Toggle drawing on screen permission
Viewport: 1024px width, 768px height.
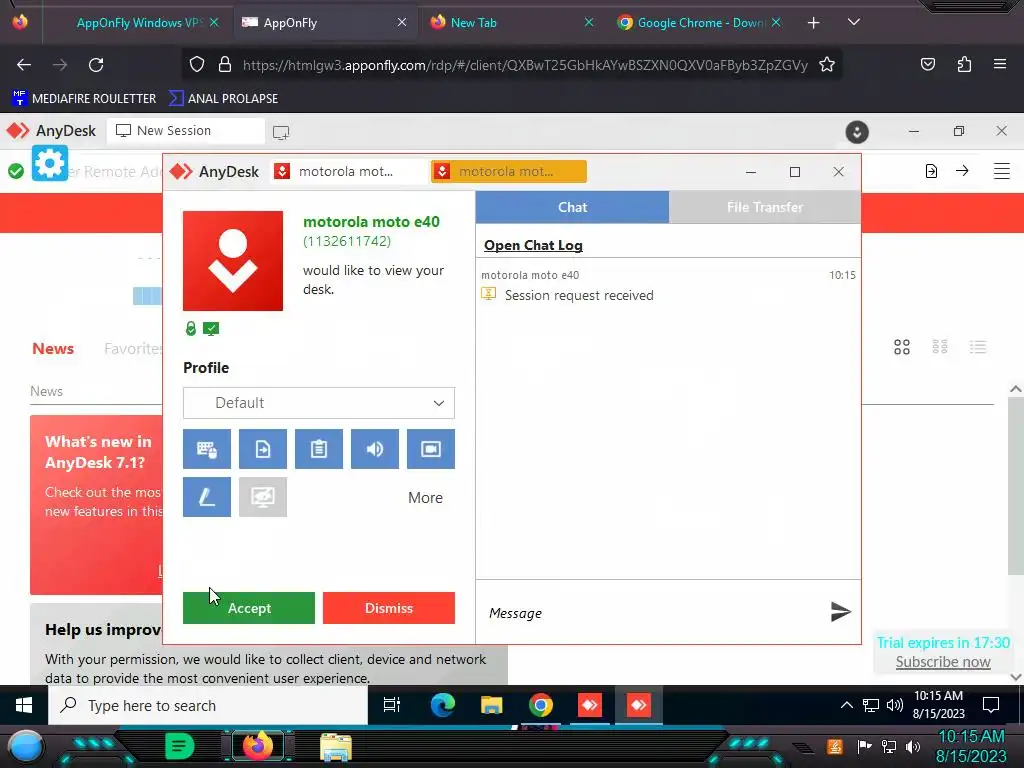[x=206, y=497]
